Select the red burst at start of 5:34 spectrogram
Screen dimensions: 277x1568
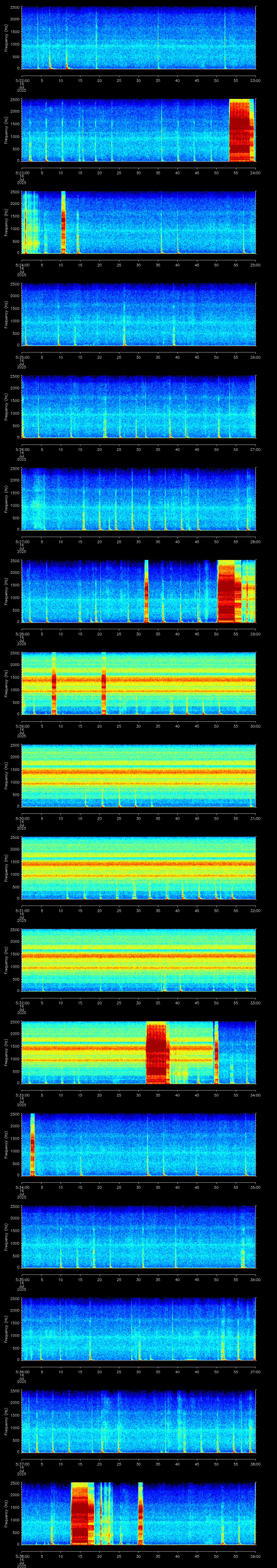coord(32,1144)
